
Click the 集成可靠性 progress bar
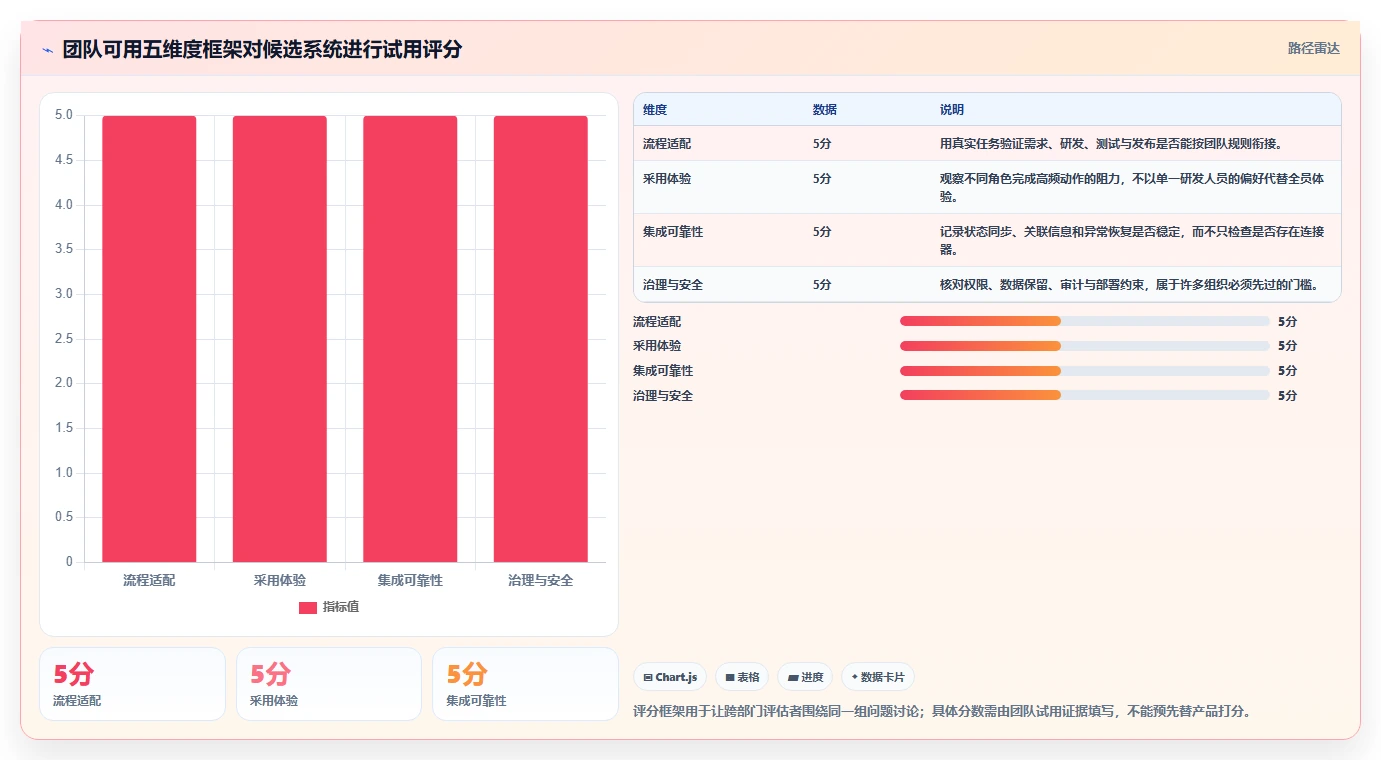[x=1085, y=370]
